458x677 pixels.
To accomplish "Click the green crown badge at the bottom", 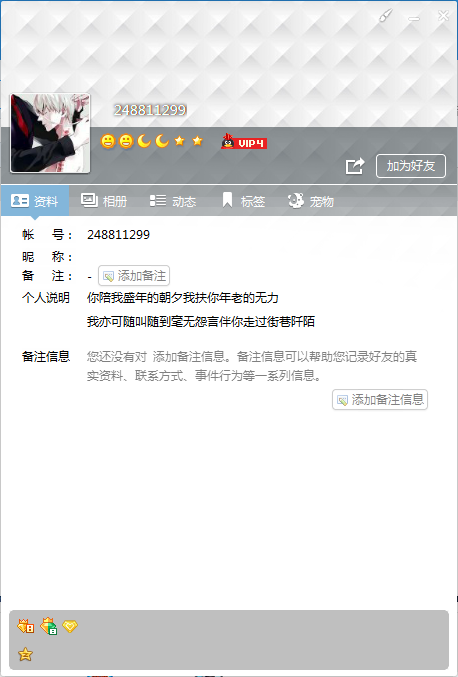I will (x=48, y=626).
